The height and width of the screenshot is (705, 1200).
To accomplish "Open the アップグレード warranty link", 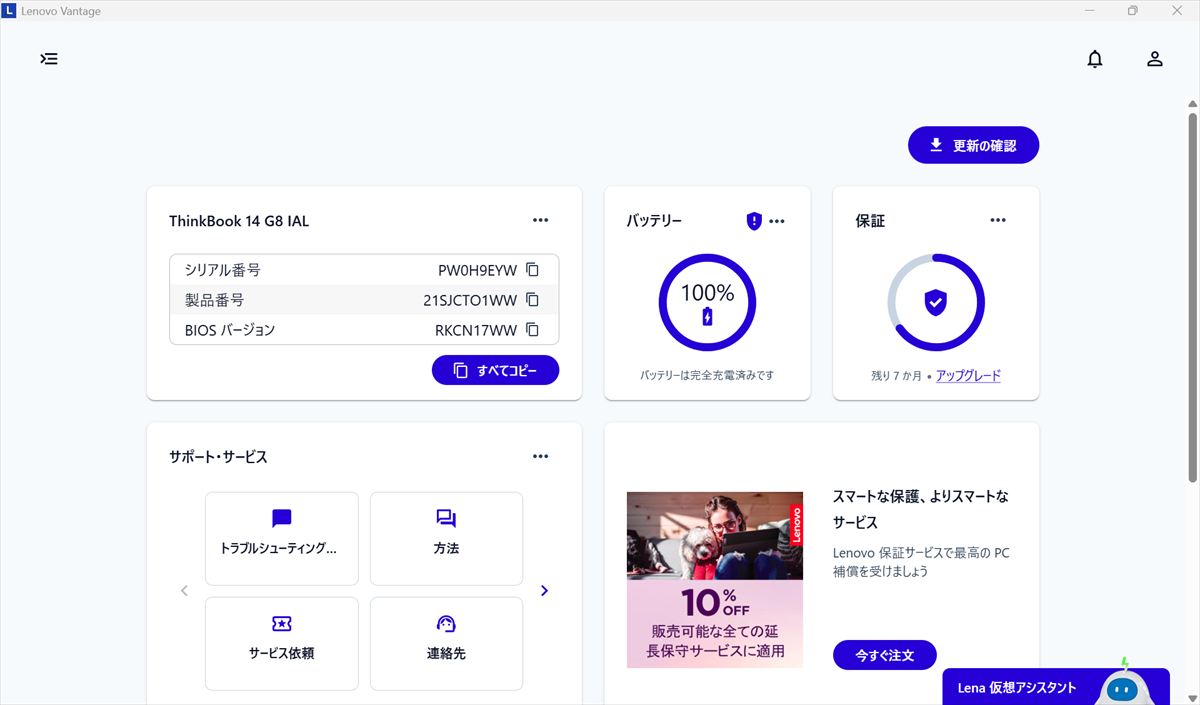I will pyautogui.click(x=968, y=376).
